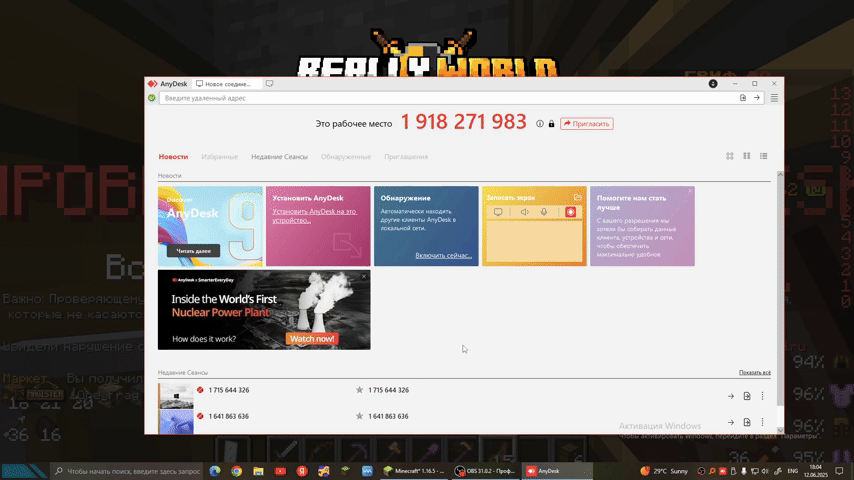Click the info icon beside the workplace ID
The width and height of the screenshot is (854, 480).
pos(540,124)
